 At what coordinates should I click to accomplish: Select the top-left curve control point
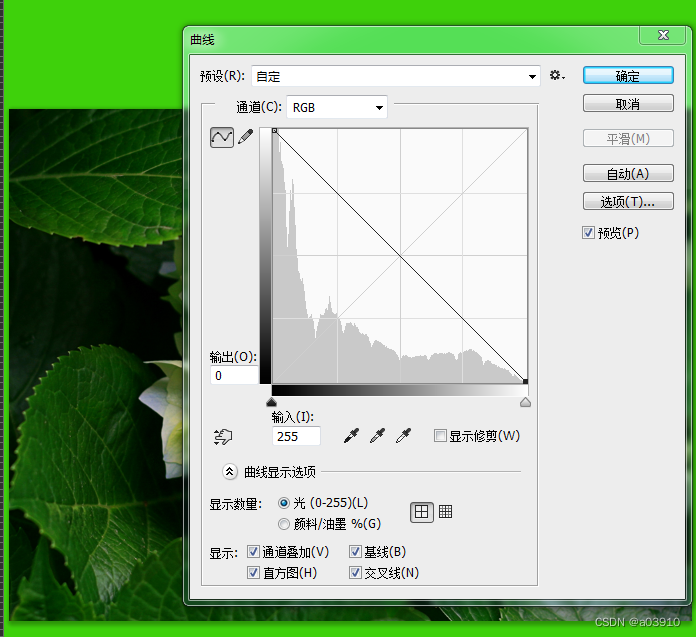[x=274, y=131]
